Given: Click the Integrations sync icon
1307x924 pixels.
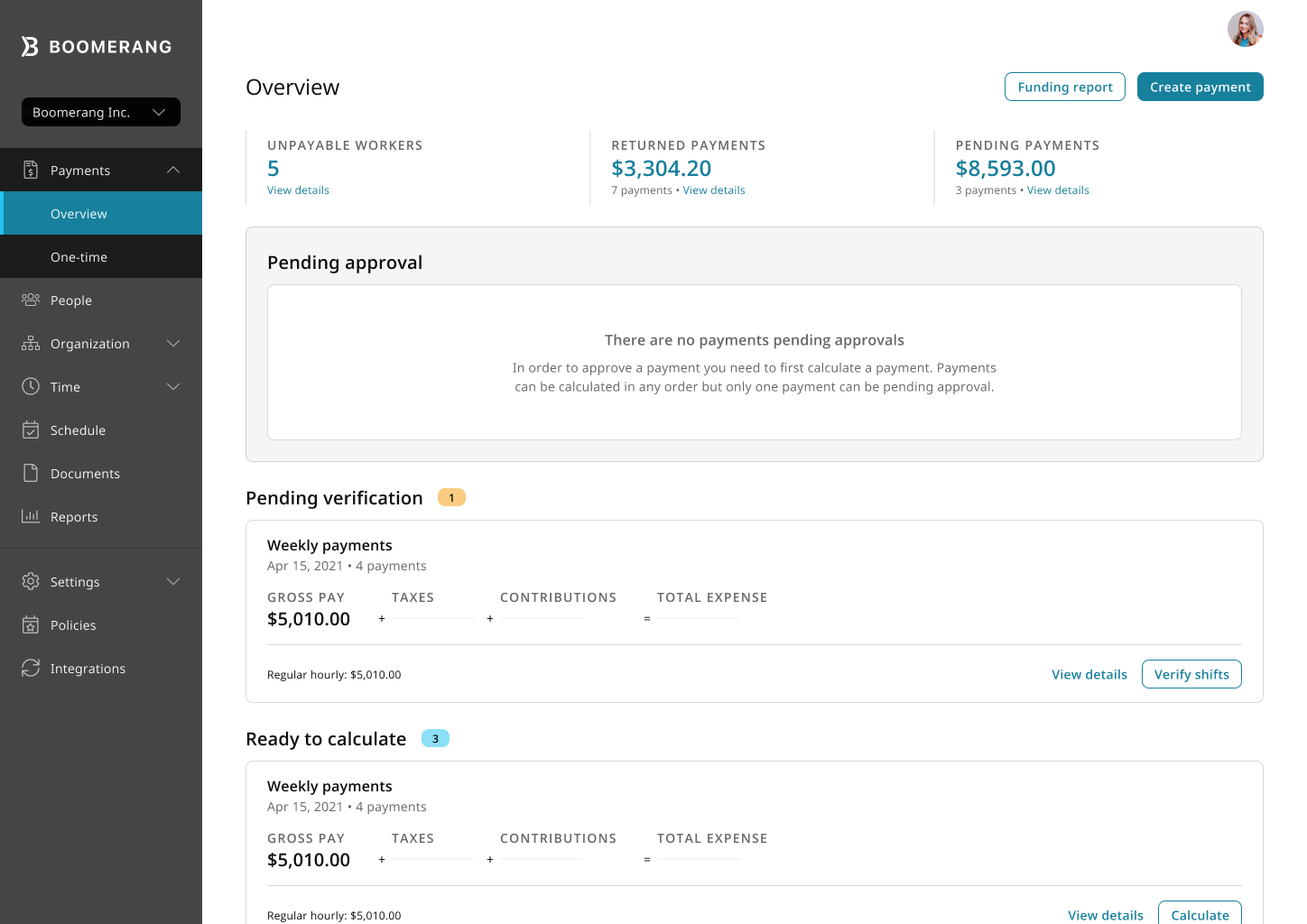Looking at the screenshot, I should point(31,668).
